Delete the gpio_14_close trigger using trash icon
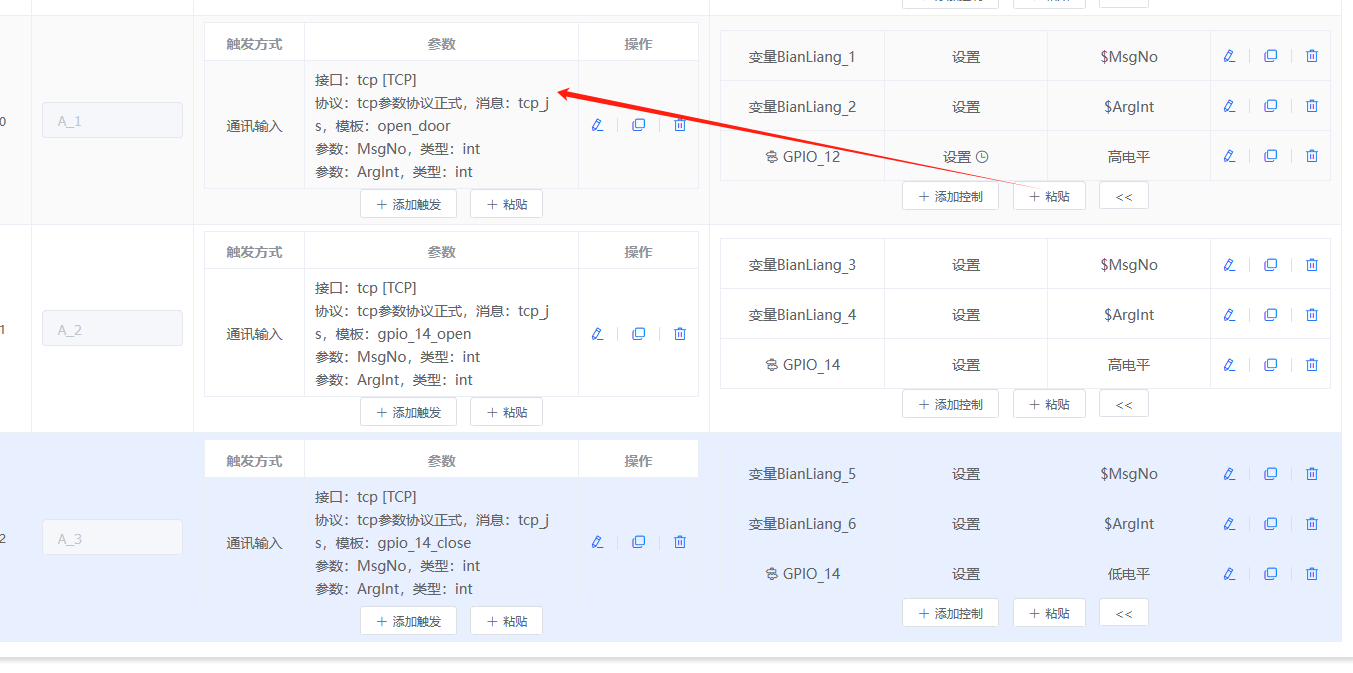The image size is (1353, 673). tap(679, 541)
